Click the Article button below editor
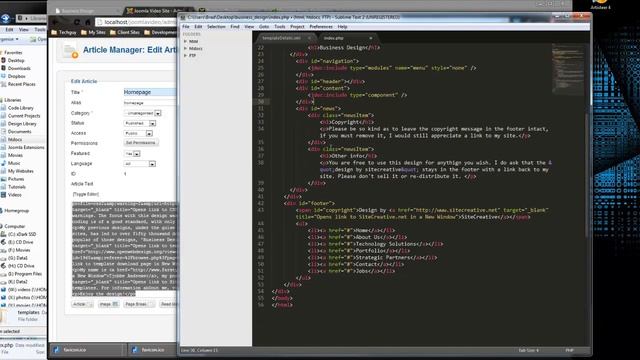Image resolution: width=640 pixels, height=360 pixels. tap(82, 304)
